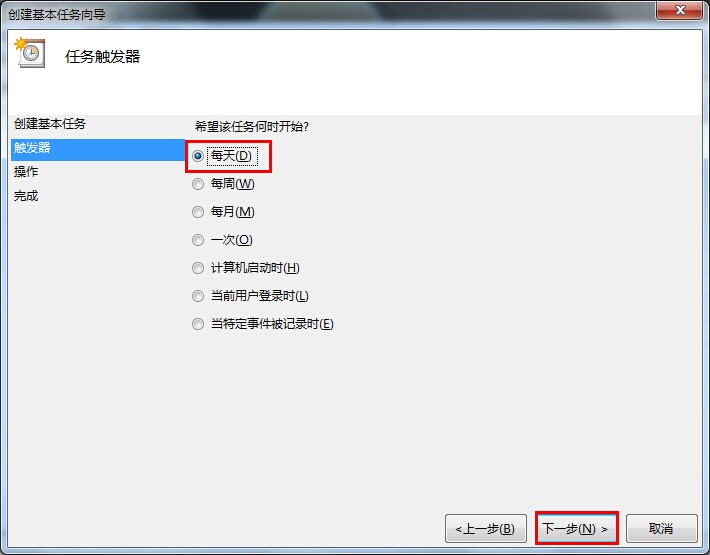Go to 创建基本任务 step in sidebar
710x555 pixels.
(x=50, y=124)
